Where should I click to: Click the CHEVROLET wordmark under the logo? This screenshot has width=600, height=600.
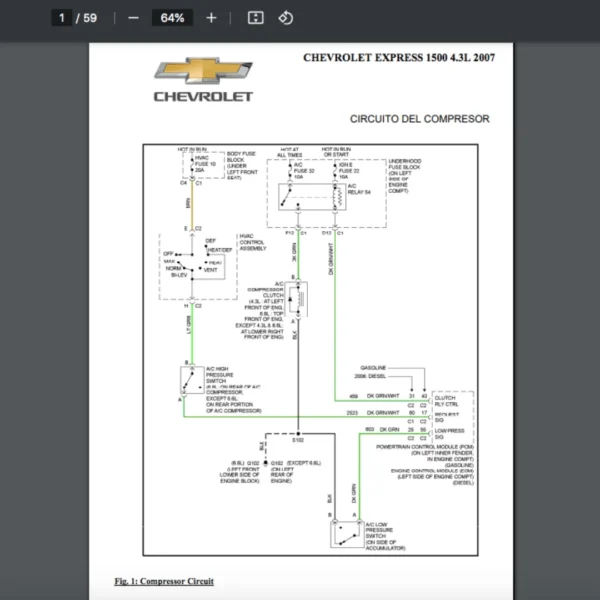click(x=203, y=96)
